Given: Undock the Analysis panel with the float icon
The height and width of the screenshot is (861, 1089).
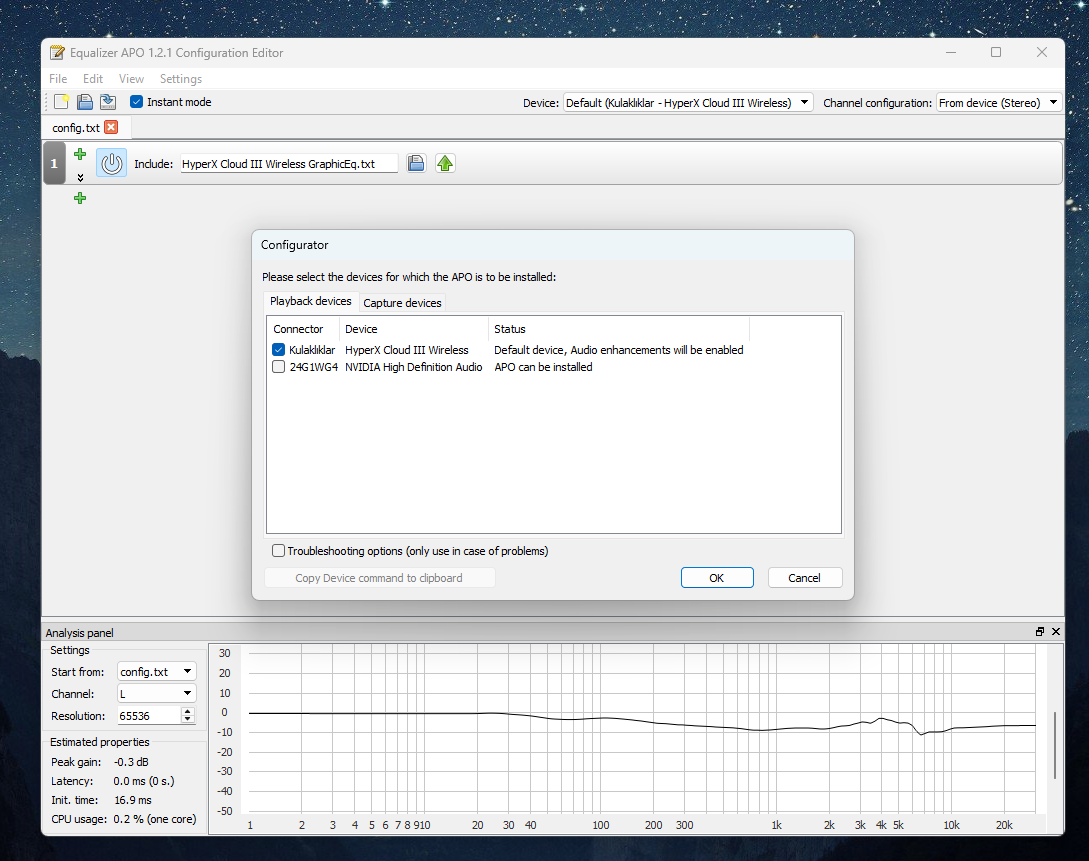Looking at the screenshot, I should point(1040,631).
